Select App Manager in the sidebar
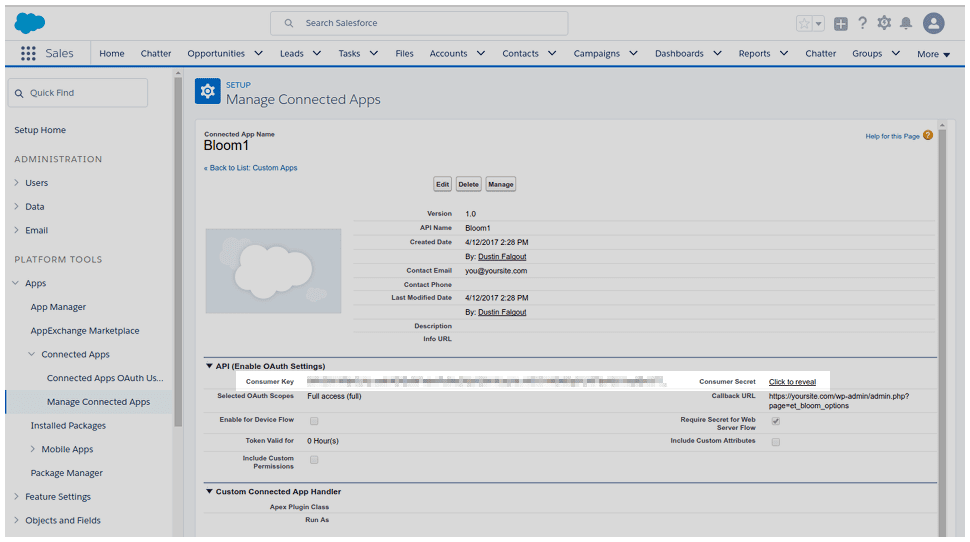Viewport: 970px width, 542px height. point(58,307)
